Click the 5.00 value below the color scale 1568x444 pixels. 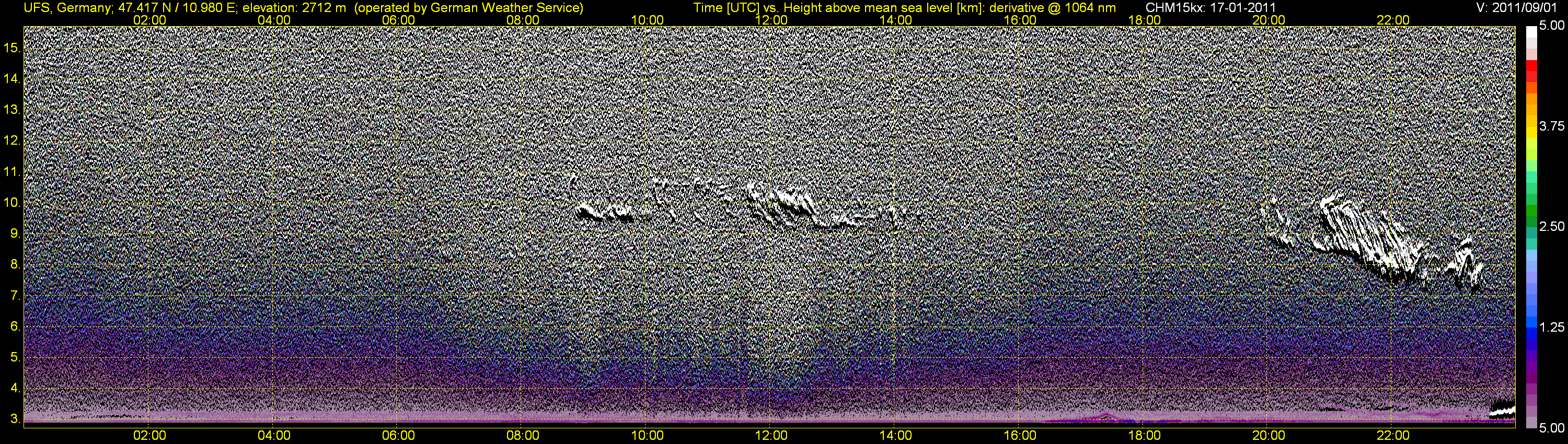[1552, 428]
